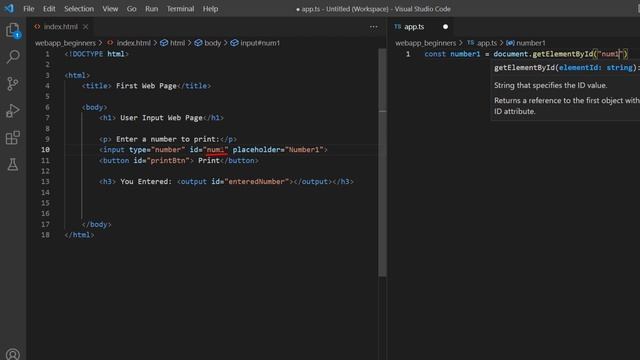Click const number1 declaration in app.ts
Viewport: 640px width, 360px height.
(x=452, y=54)
